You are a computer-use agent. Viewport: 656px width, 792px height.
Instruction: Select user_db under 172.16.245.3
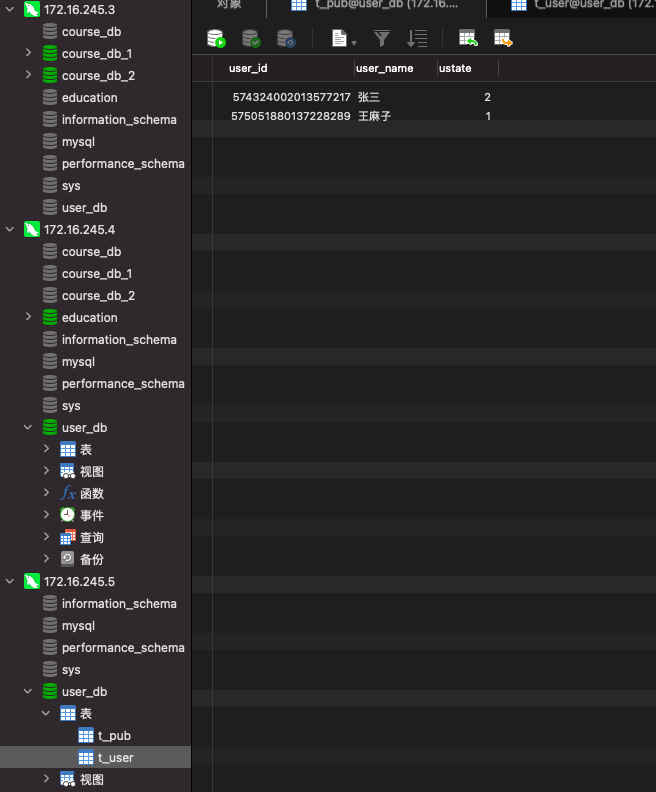click(84, 208)
